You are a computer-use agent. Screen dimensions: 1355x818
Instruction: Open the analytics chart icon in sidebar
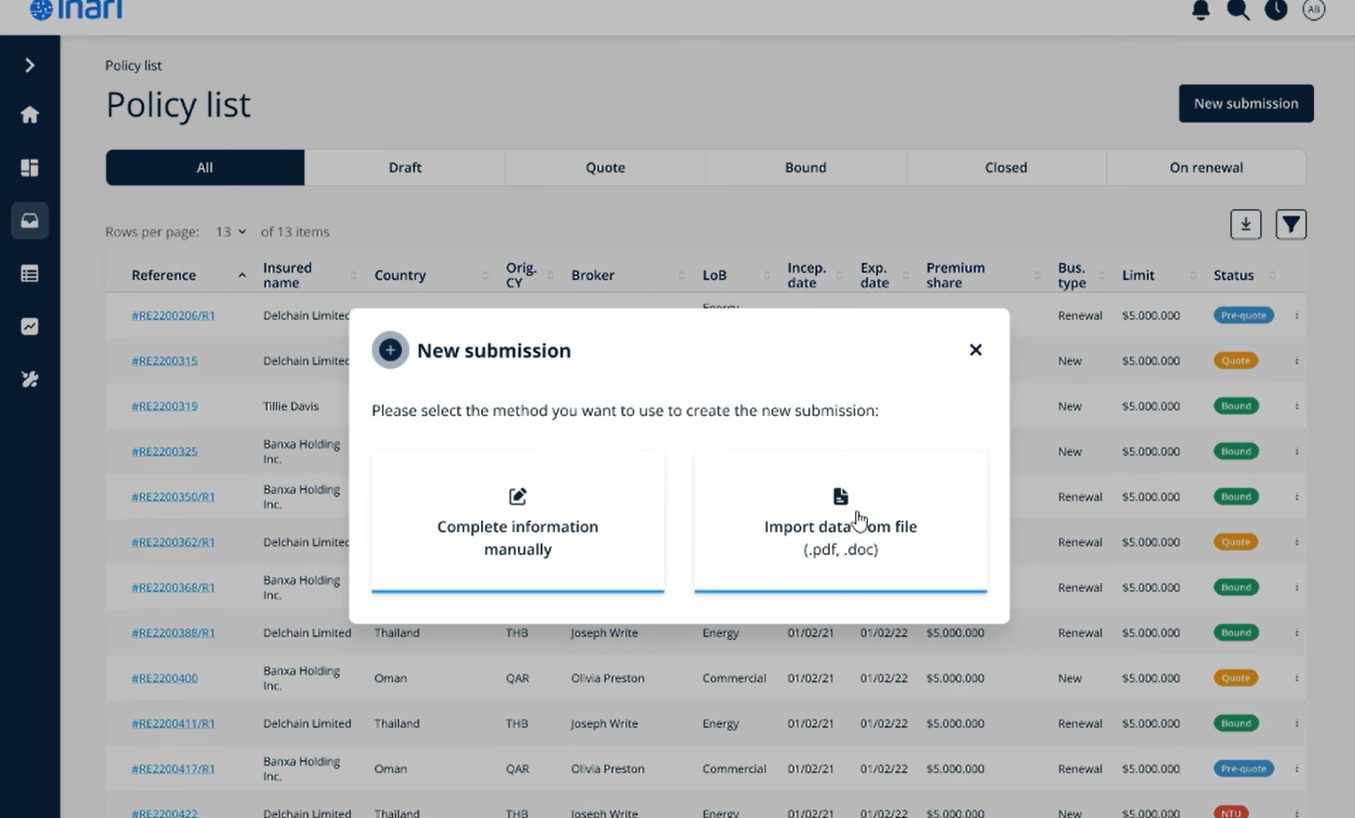pos(30,326)
